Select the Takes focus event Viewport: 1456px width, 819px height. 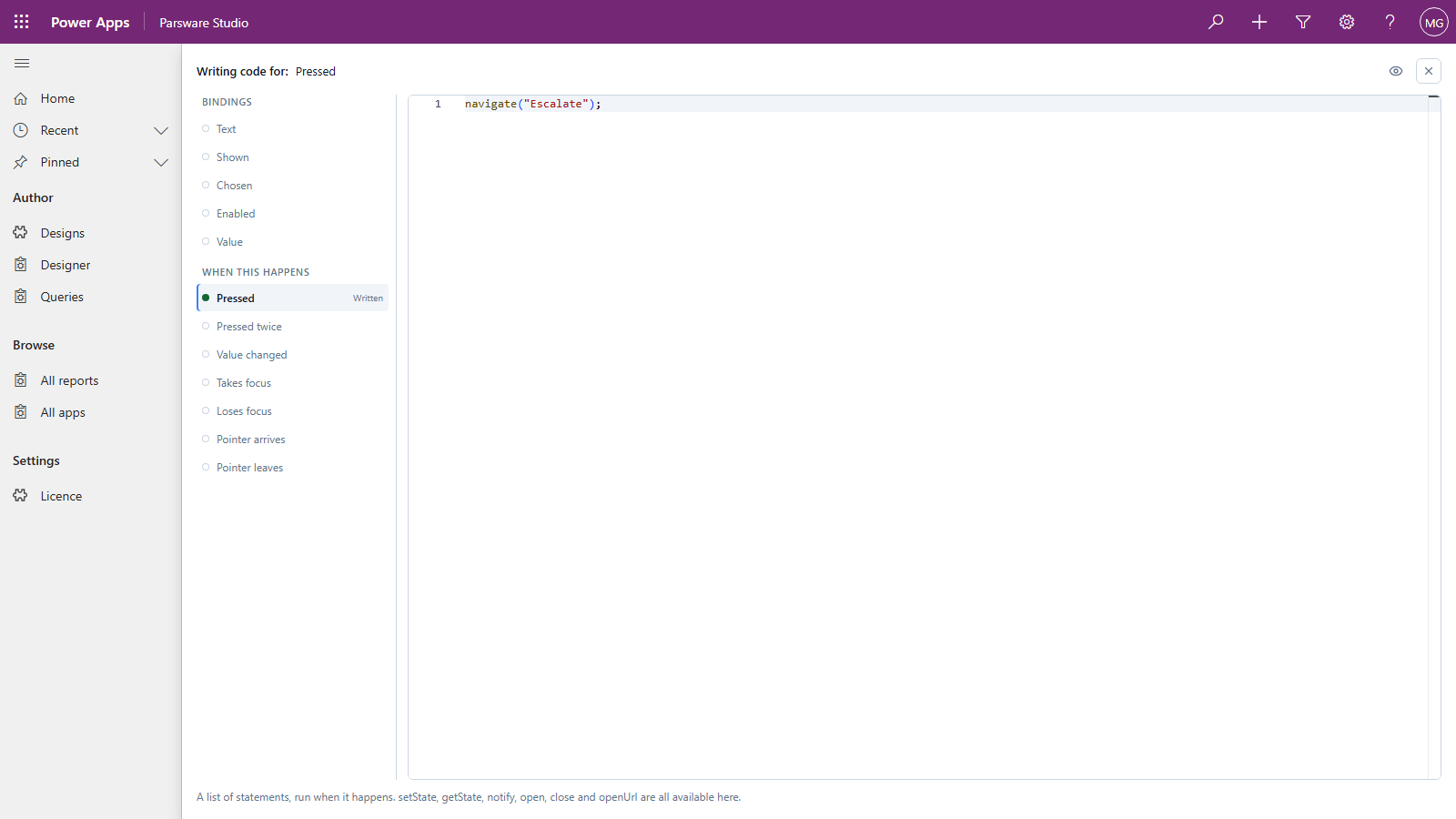(292, 383)
